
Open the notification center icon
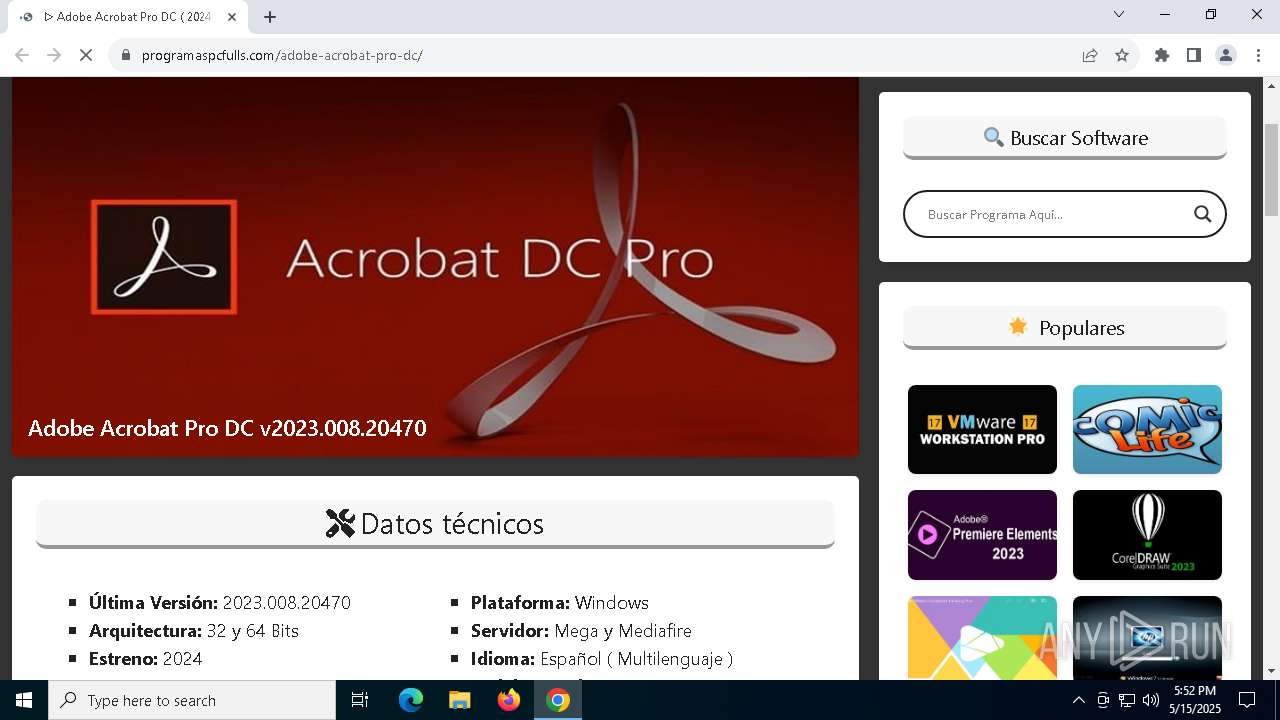point(1247,700)
